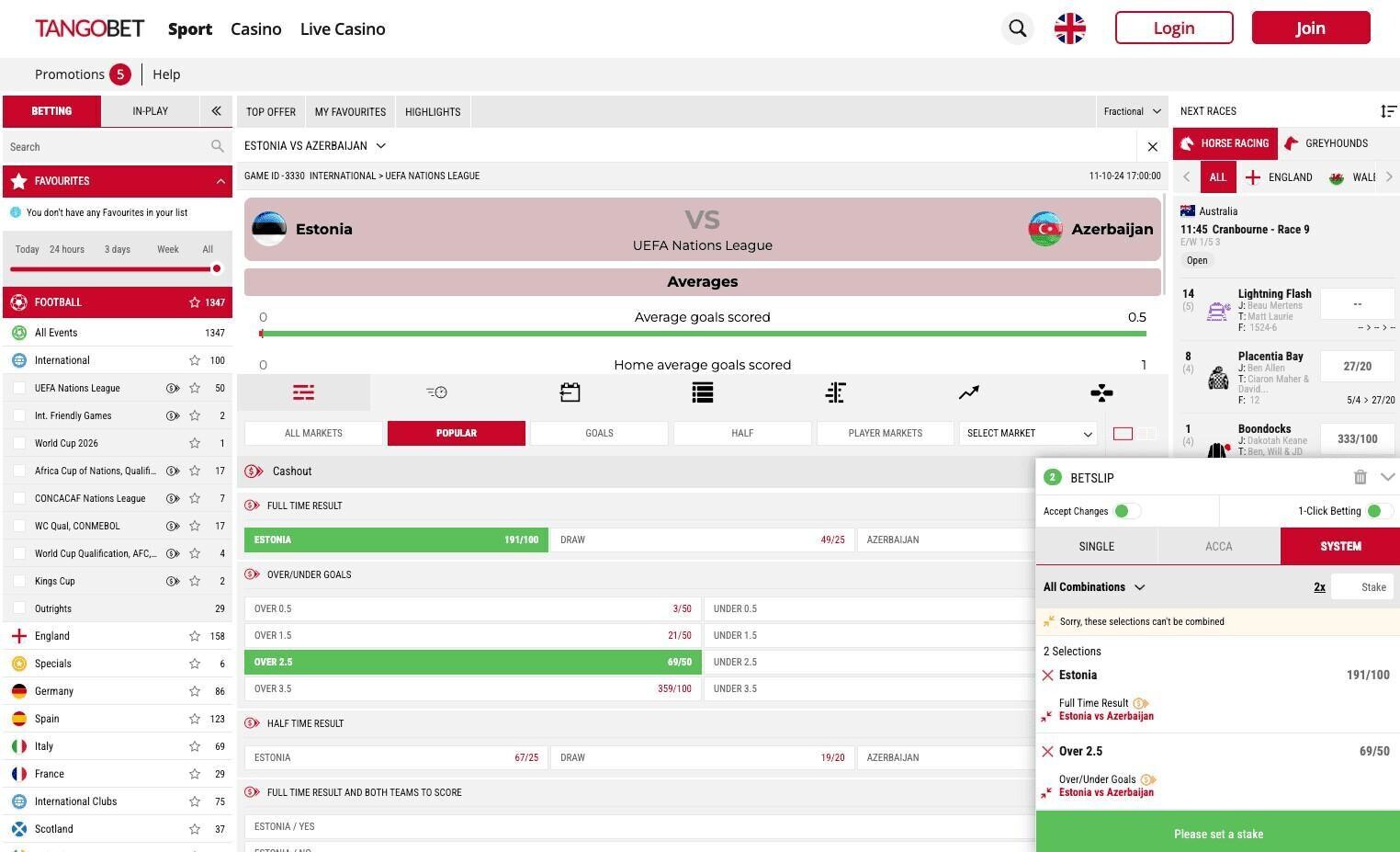This screenshot has width=1400, height=852.
Task: Click the Login button
Action: point(1174,28)
